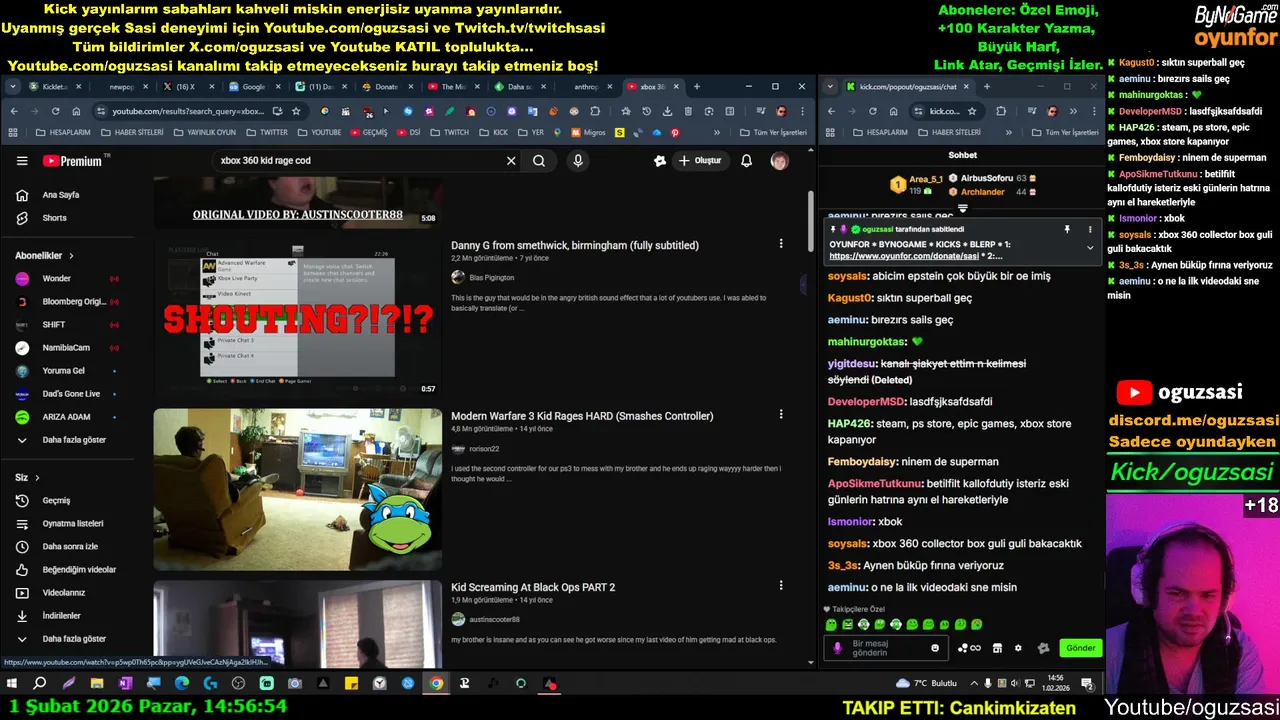Open the TWITCH bookmarks folder
The width and height of the screenshot is (1280, 720).
(x=449, y=132)
